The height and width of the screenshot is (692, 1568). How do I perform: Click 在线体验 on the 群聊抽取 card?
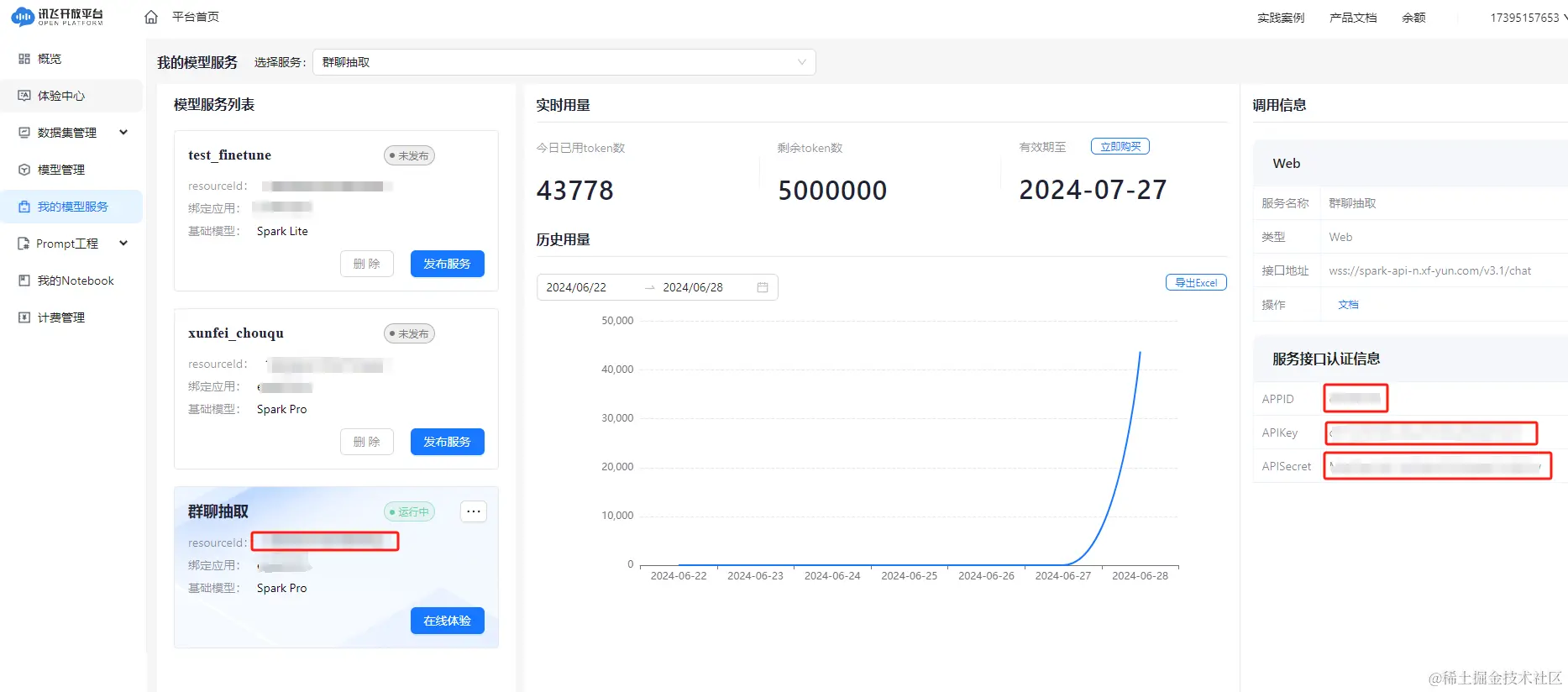(448, 621)
